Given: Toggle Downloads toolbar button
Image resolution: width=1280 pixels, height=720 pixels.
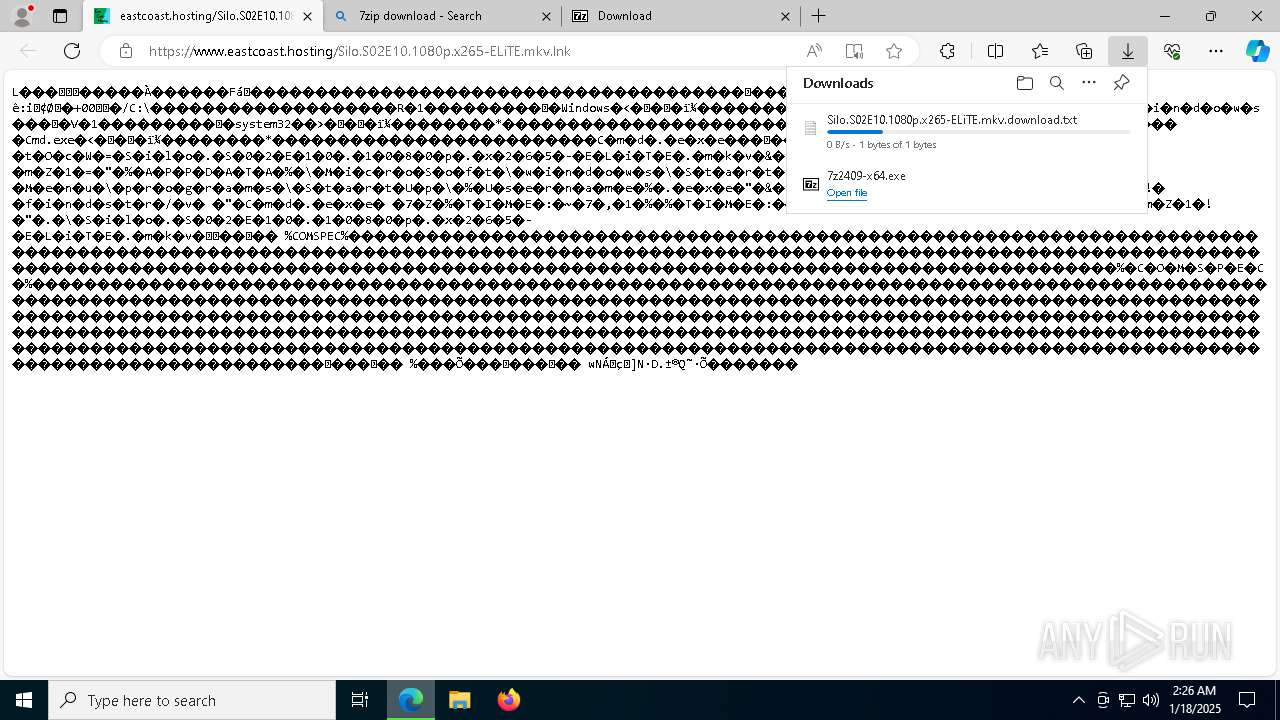Looking at the screenshot, I should [1128, 51].
